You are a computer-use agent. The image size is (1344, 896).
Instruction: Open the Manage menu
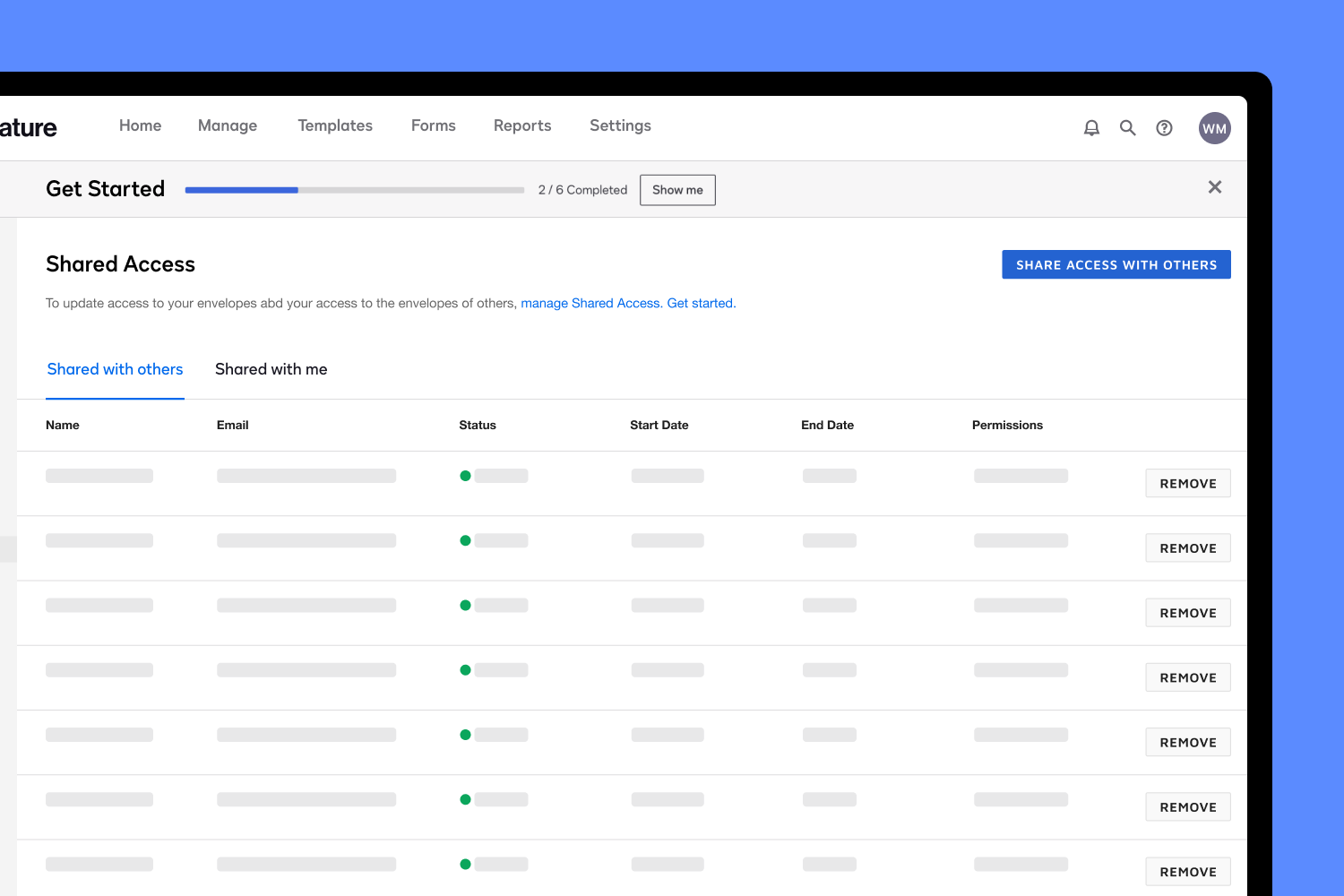[x=227, y=125]
